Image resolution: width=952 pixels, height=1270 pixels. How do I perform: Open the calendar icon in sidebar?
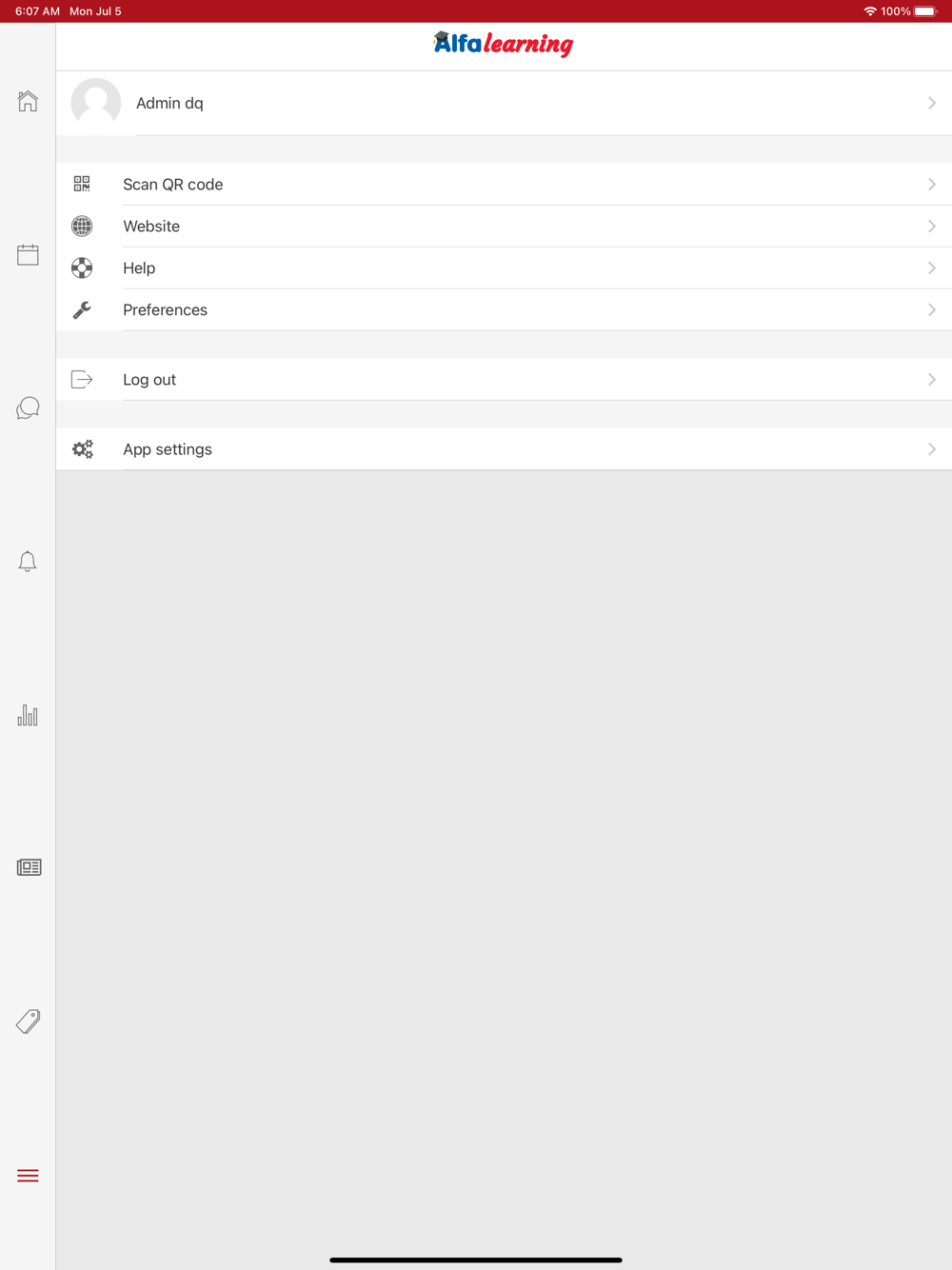tap(28, 254)
